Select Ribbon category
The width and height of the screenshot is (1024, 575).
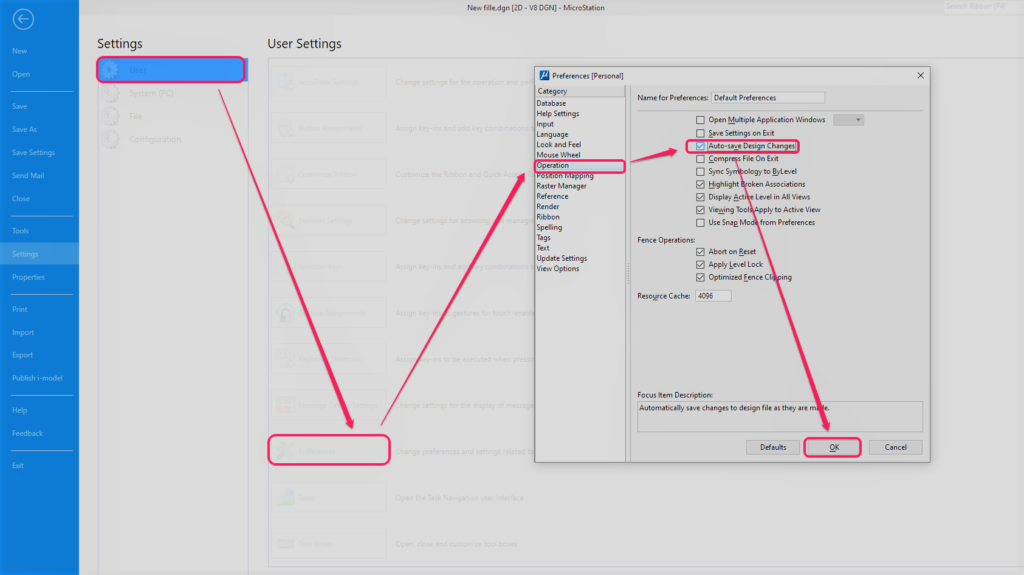(x=547, y=217)
